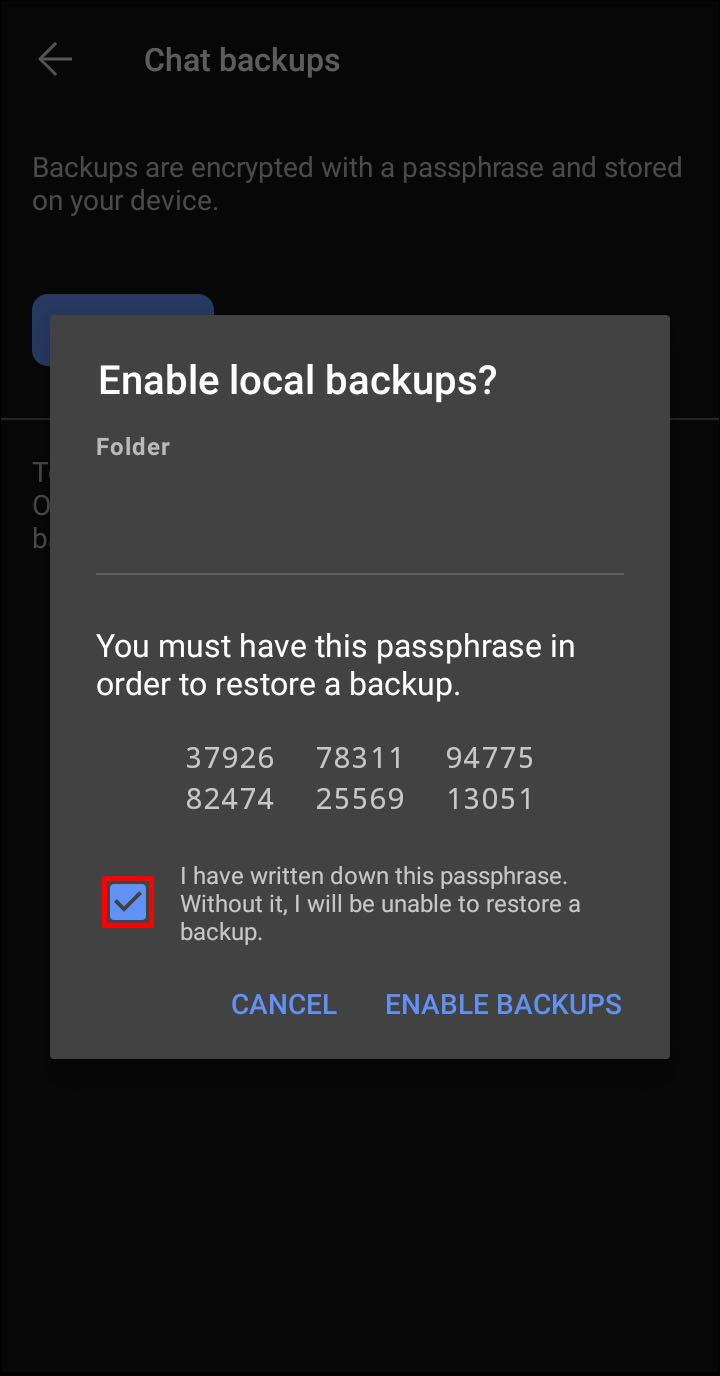Tap the Folder label
Screen dimensions: 720x1376
point(133,447)
